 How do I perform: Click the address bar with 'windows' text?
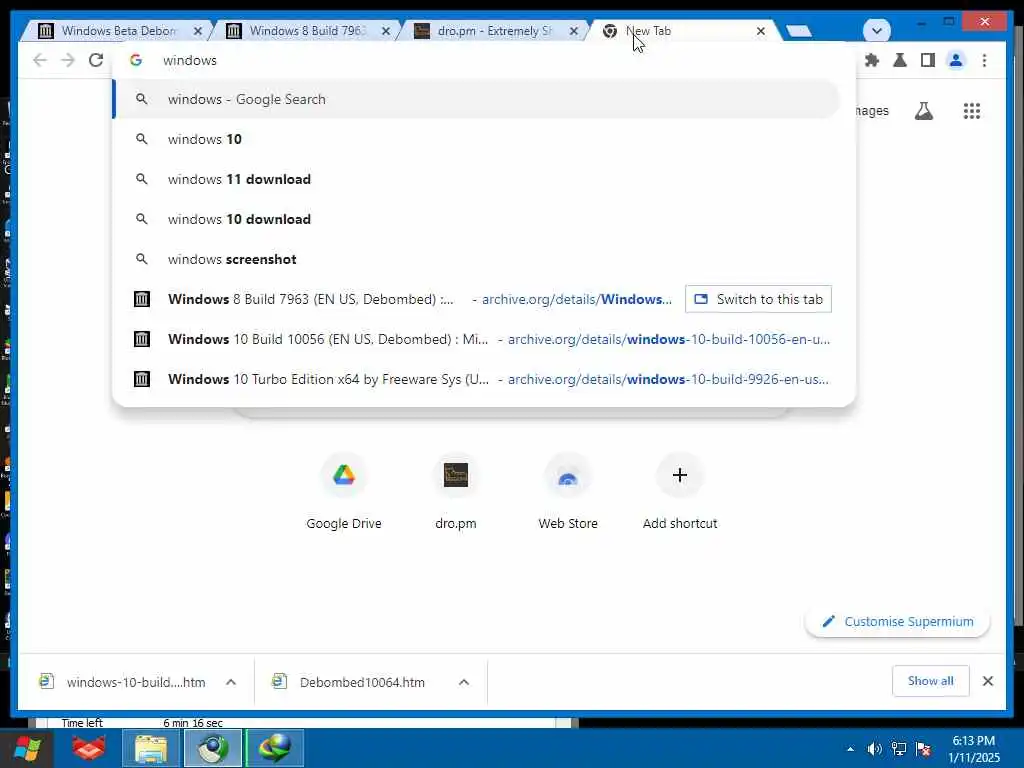[x=483, y=60]
